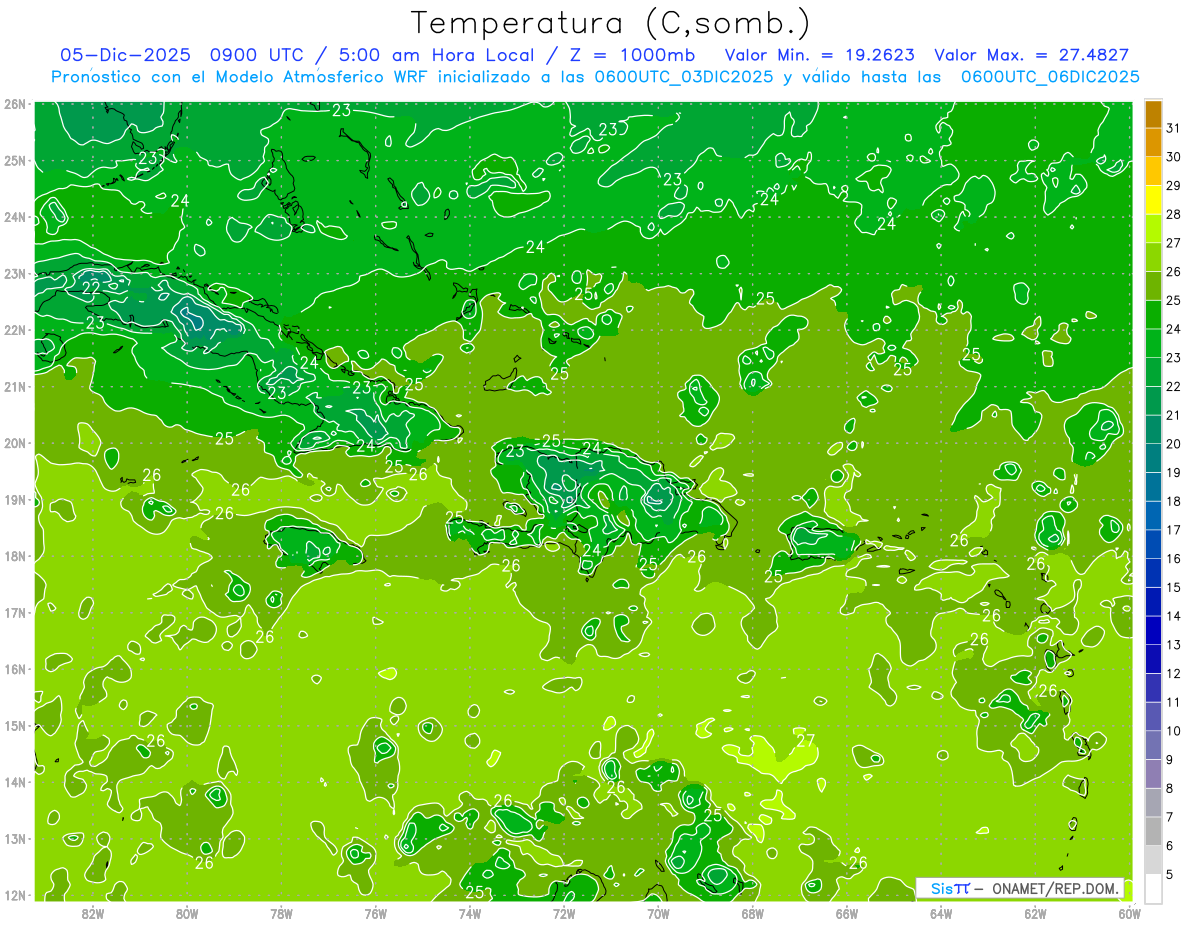The height and width of the screenshot is (927, 1200).
Task: Click the '15N' latitude axis label
Action: (x=14, y=726)
